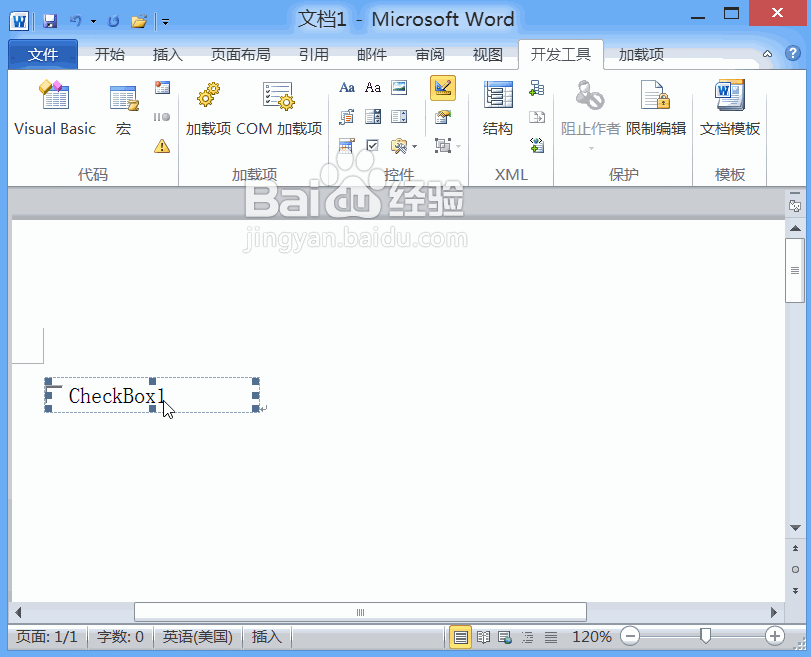Viewport: 811px width, 657px height.
Task: Switch to Outline view
Action: [528, 637]
